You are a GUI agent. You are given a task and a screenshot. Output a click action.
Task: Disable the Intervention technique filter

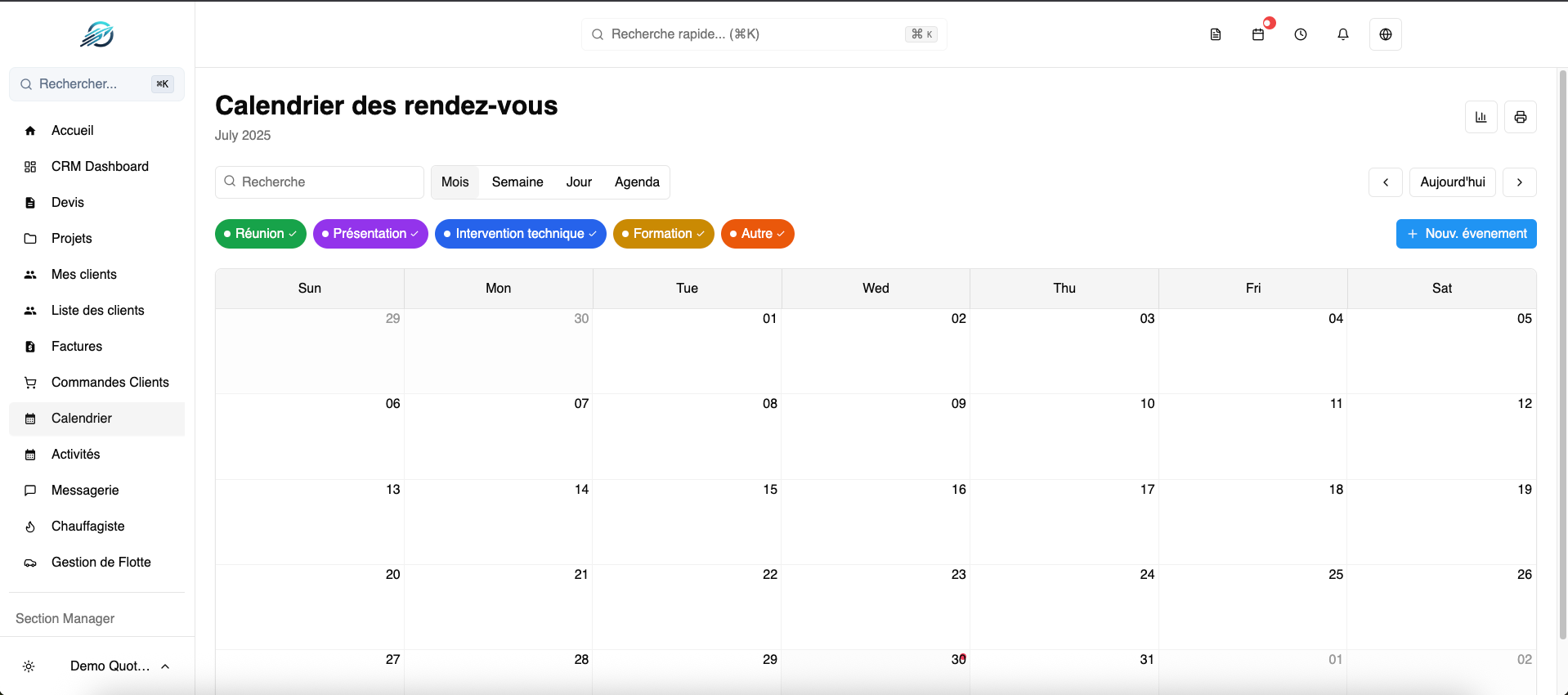click(x=520, y=234)
